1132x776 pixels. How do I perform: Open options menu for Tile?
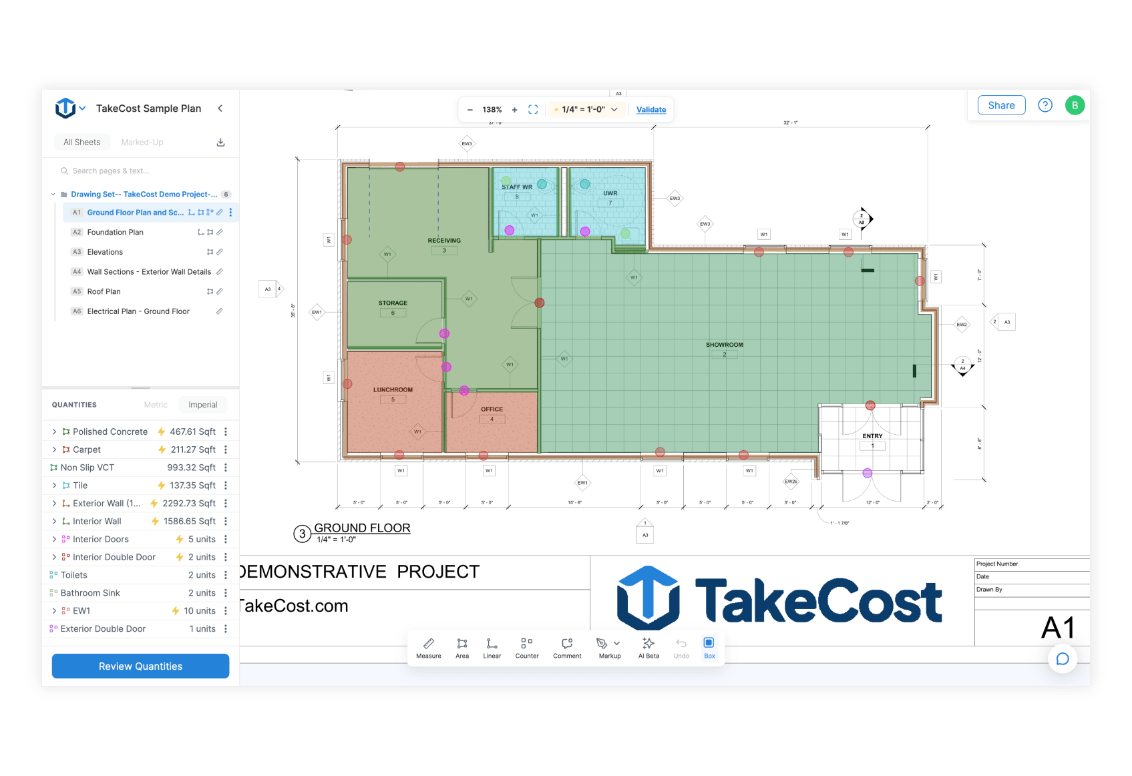(x=226, y=486)
